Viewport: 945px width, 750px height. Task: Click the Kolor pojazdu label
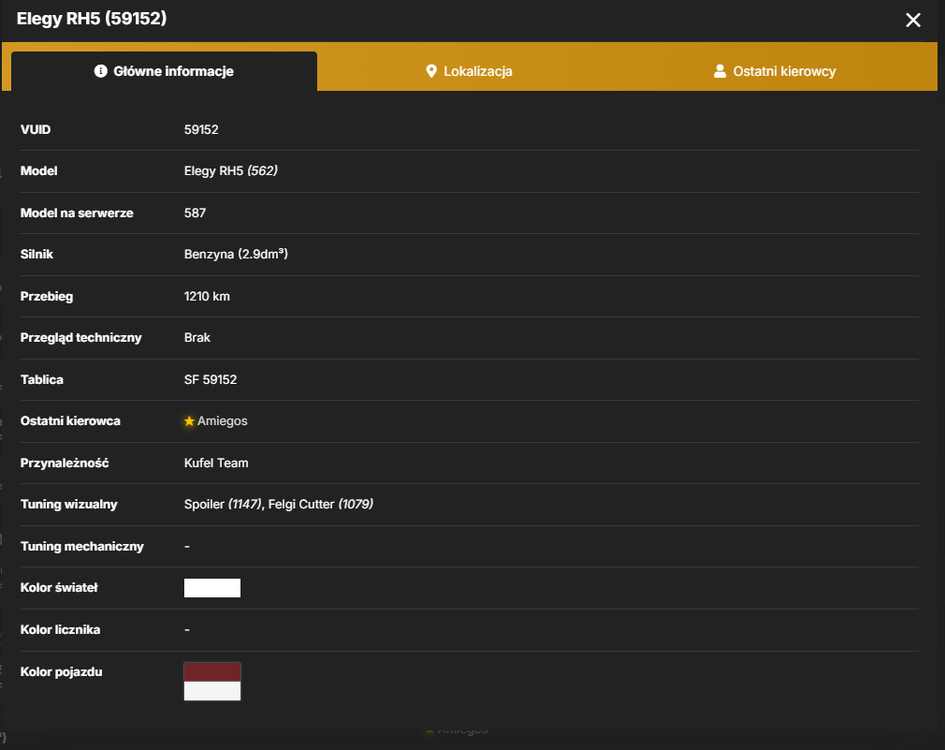click(x=61, y=672)
